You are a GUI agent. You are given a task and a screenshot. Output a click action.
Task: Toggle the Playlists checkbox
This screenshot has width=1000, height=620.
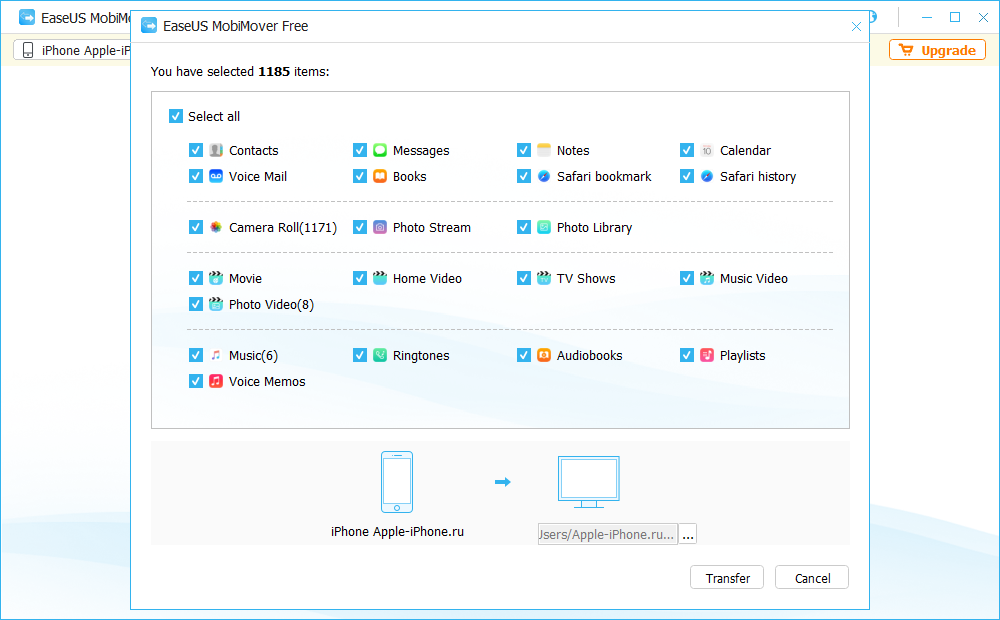point(687,355)
